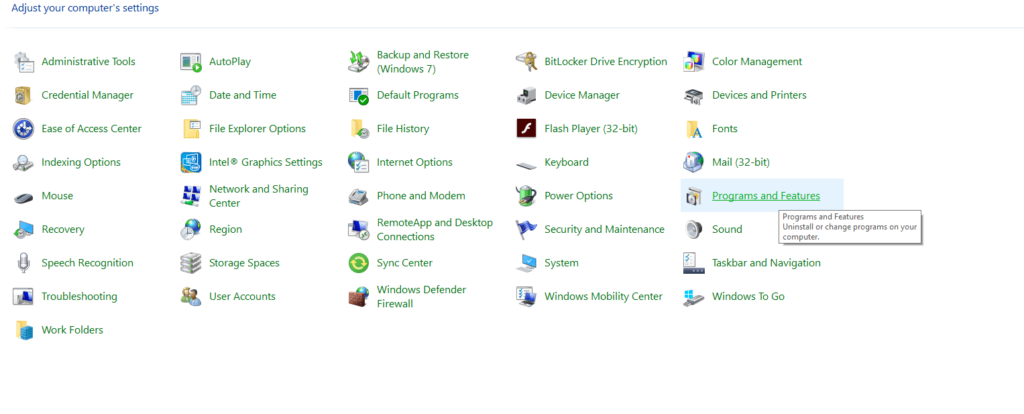The width and height of the screenshot is (1024, 414).
Task: Open the Date and Time link
Action: (x=243, y=95)
